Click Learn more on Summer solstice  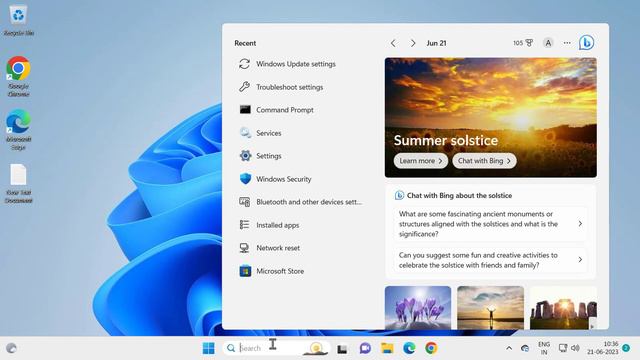click(421, 161)
